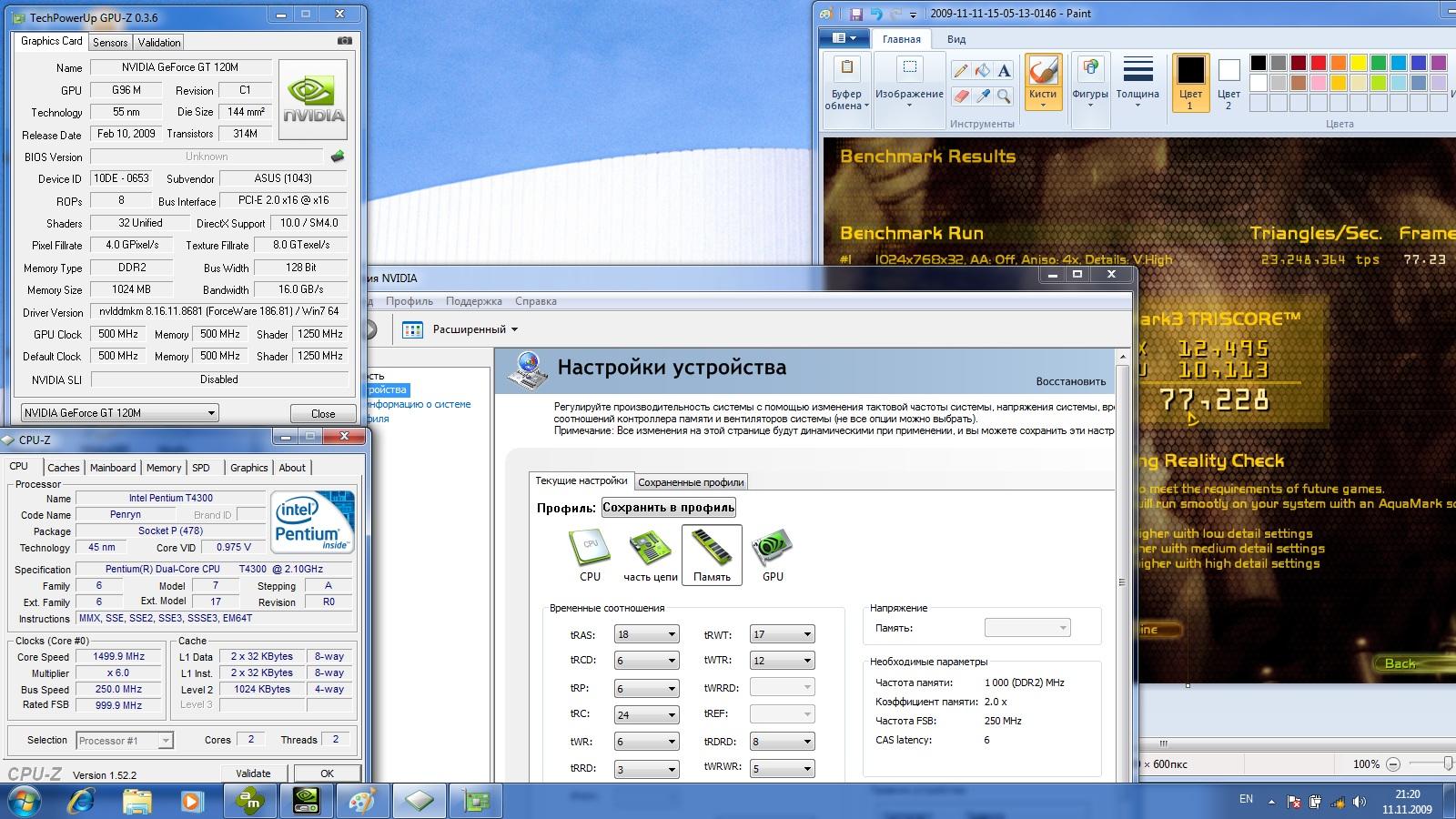Image resolution: width=1456 pixels, height=819 pixels.
Task: Open the tRCD timing dropdown
Action: tap(646, 661)
